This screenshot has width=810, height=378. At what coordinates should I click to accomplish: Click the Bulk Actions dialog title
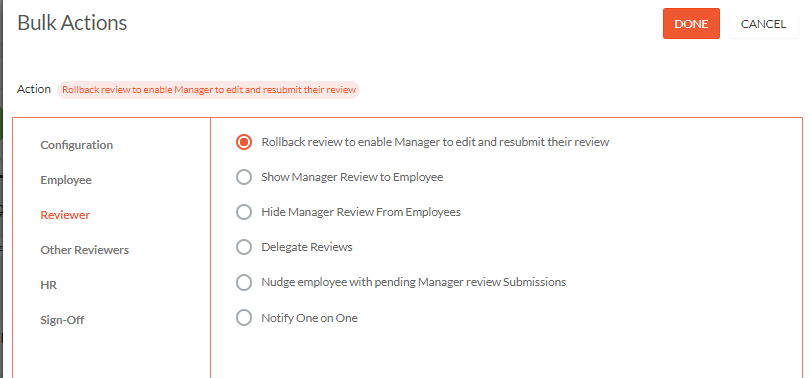pyautogui.click(x=72, y=23)
